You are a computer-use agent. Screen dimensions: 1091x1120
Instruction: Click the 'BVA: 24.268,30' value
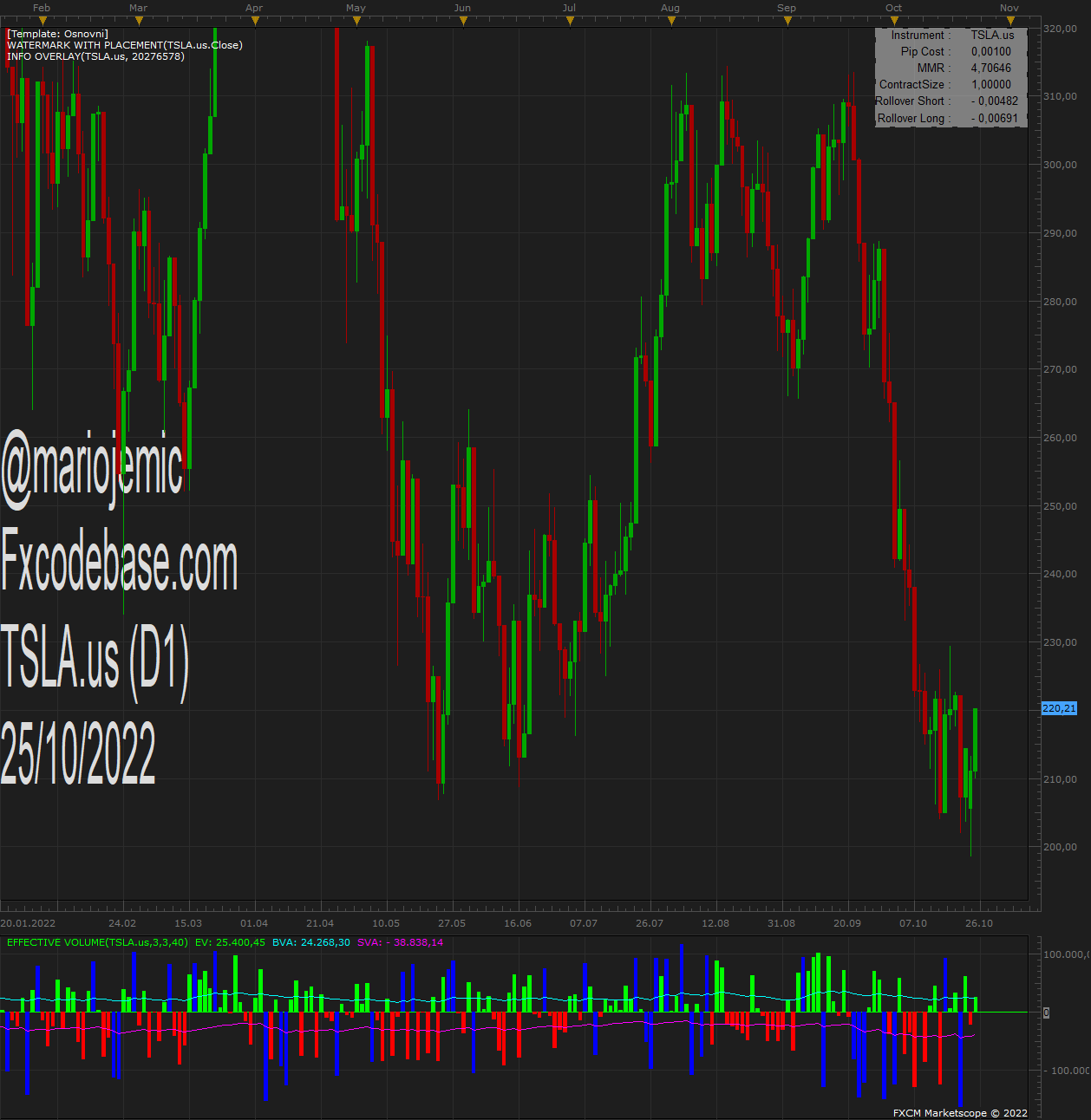coord(311,942)
